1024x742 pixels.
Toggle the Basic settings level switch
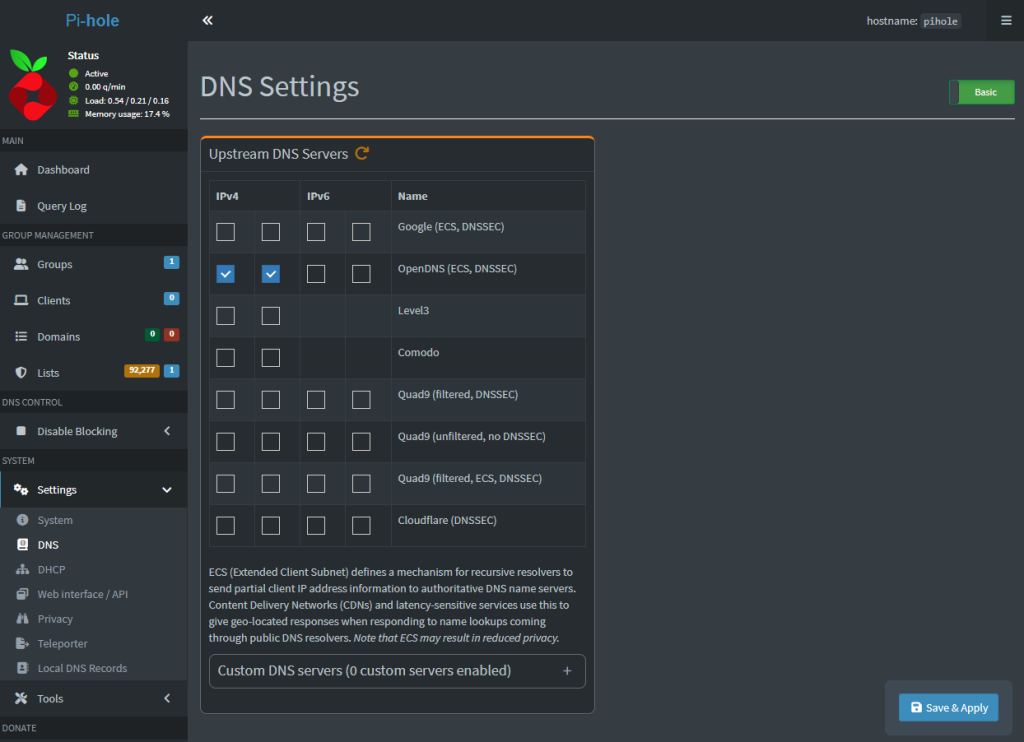pos(982,92)
